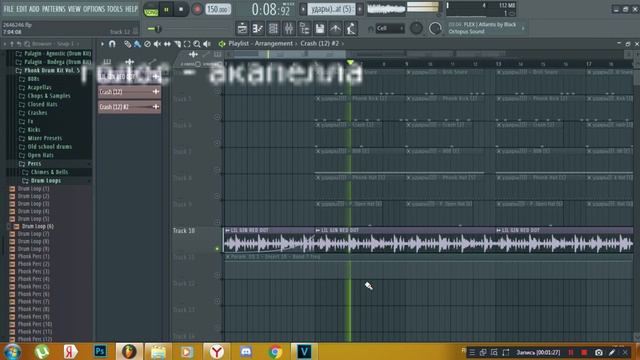Open the Closed Hats folder
This screenshot has width=640, height=360.
coord(38,104)
